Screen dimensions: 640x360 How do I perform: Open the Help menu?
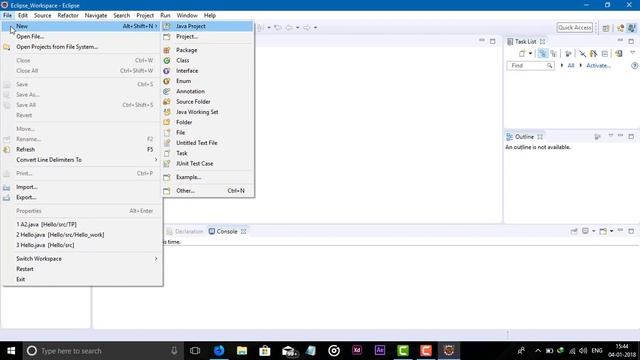tap(210, 16)
